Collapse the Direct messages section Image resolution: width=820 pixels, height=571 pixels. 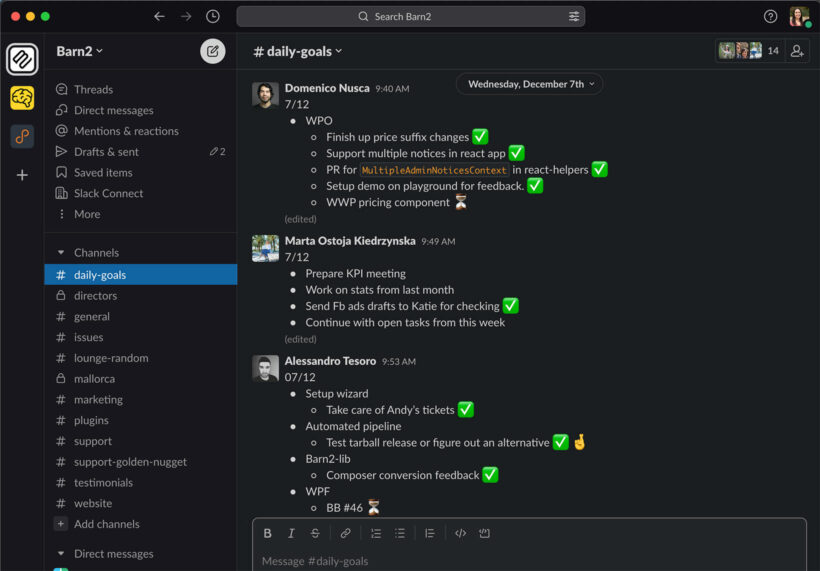click(61, 553)
